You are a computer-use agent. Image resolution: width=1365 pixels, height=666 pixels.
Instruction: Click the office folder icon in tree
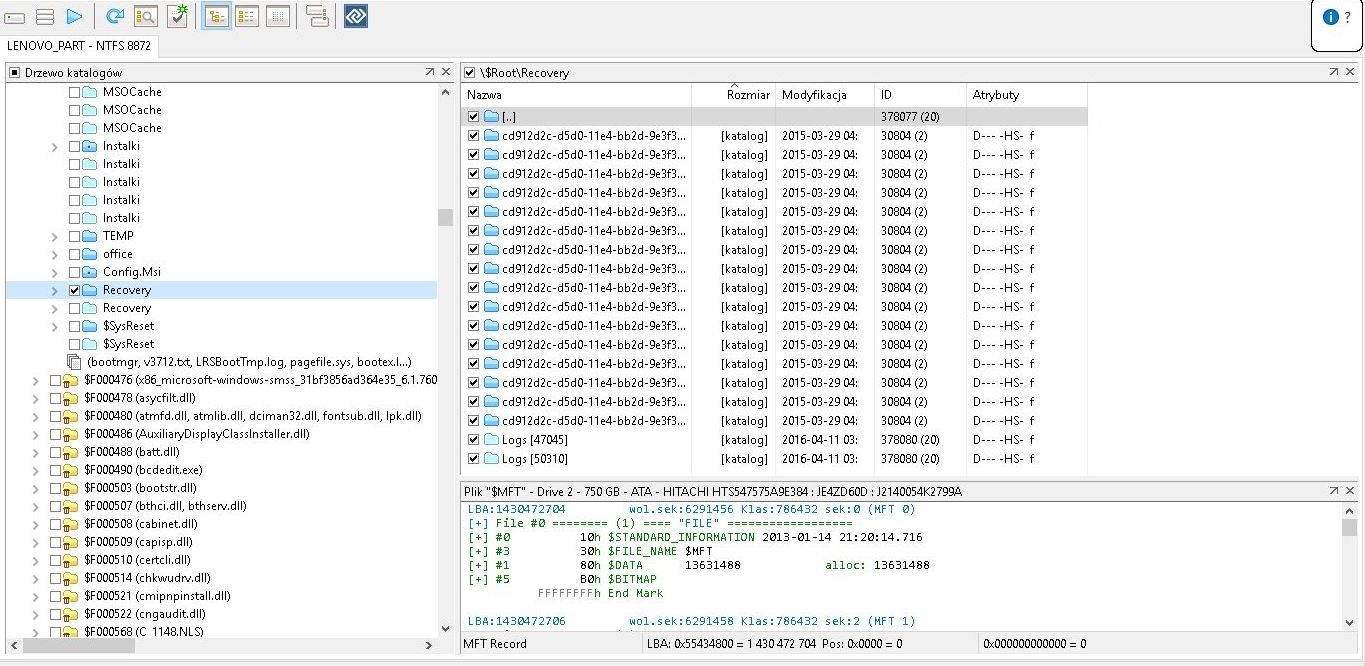point(90,254)
